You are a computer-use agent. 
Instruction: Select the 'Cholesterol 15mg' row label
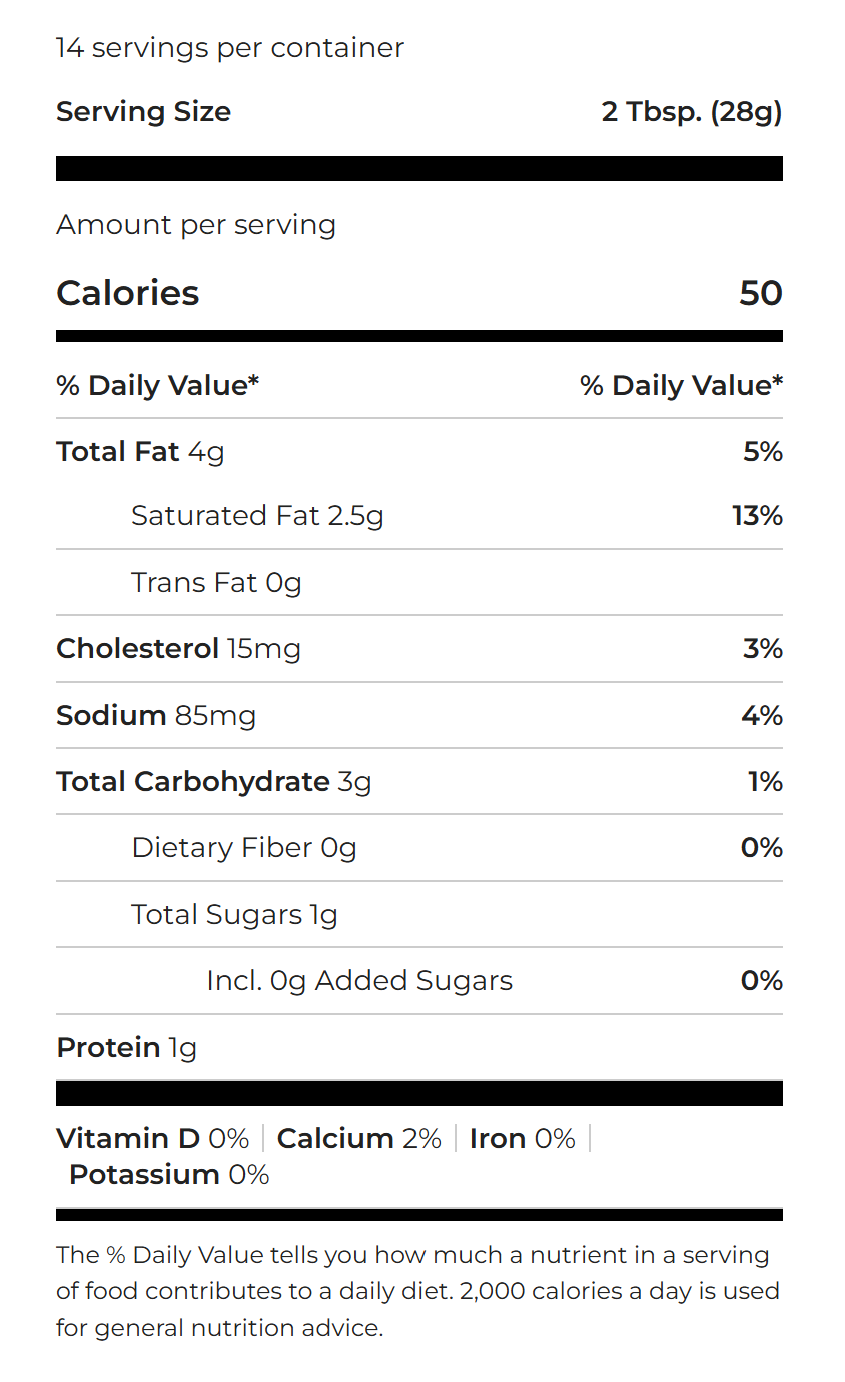pos(178,649)
